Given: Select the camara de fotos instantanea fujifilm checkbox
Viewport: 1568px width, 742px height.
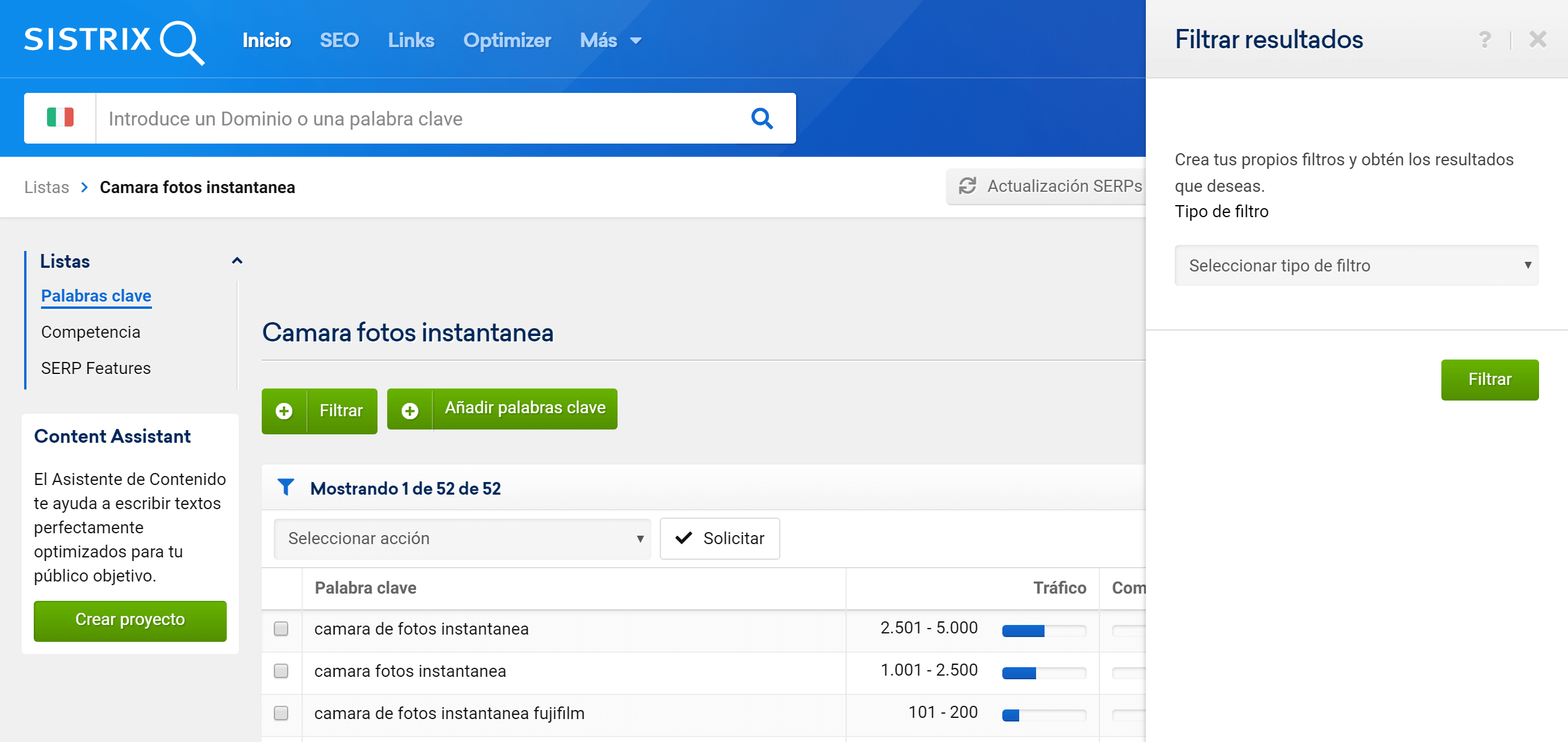Looking at the screenshot, I should point(280,712).
